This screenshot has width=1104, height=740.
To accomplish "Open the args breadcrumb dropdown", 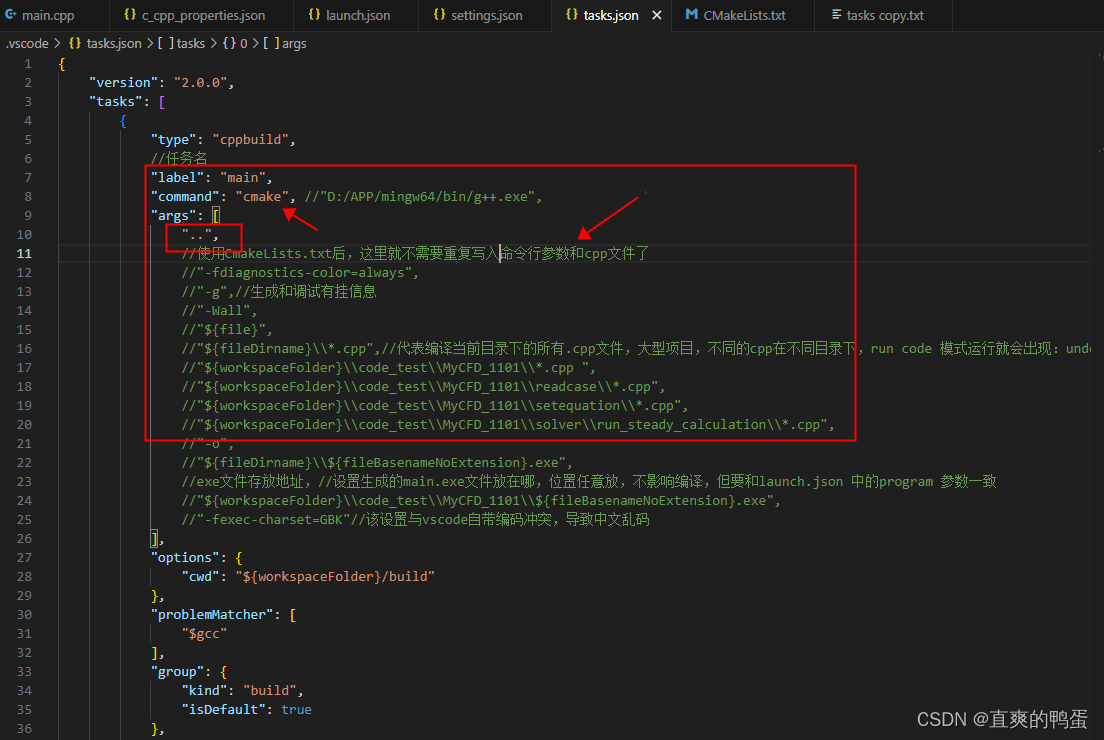I will tap(290, 43).
